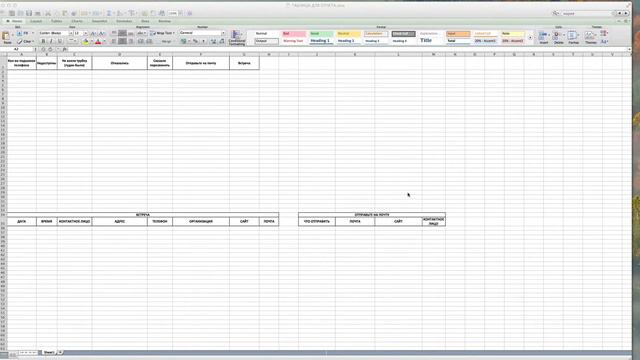Decrease font size with the smaller A icon

click(x=101, y=33)
